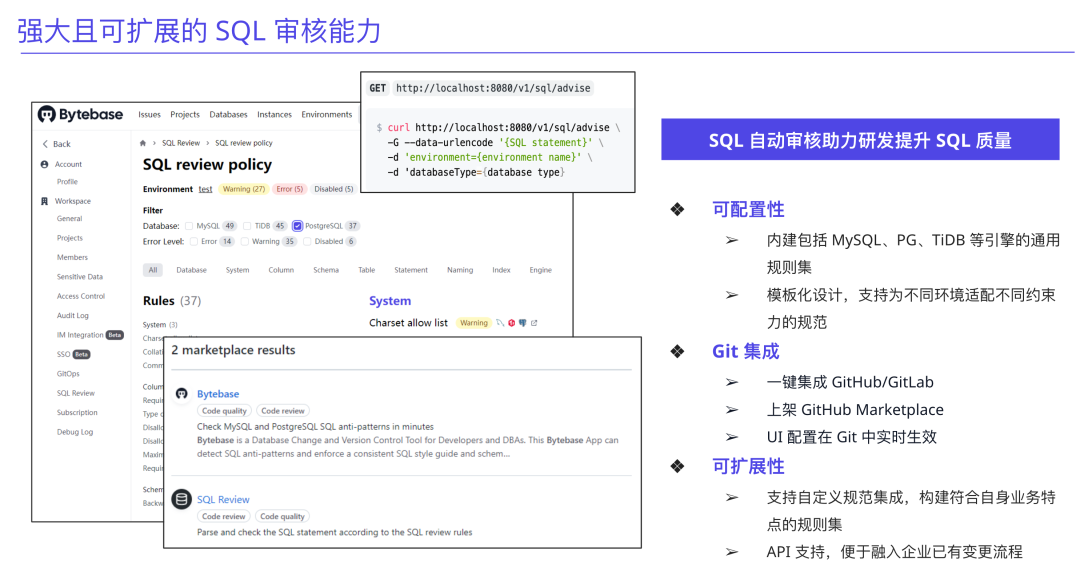Click Code review tag under SQL Review

(223, 516)
